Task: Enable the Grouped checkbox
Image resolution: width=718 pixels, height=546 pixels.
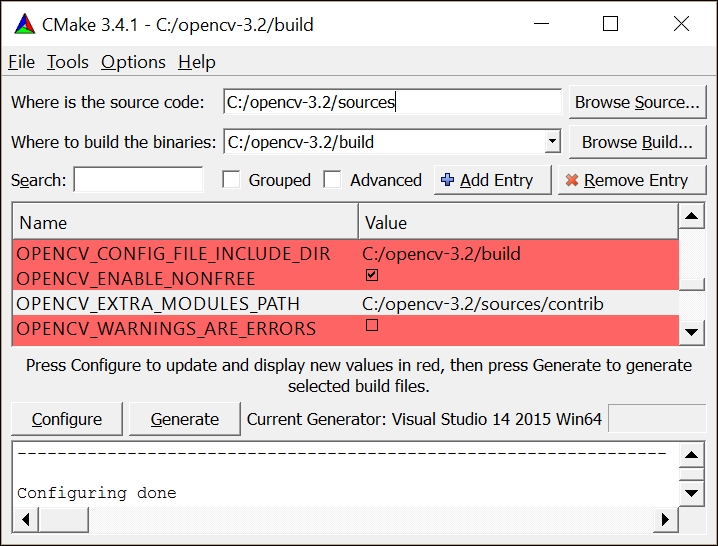Action: coord(231,180)
